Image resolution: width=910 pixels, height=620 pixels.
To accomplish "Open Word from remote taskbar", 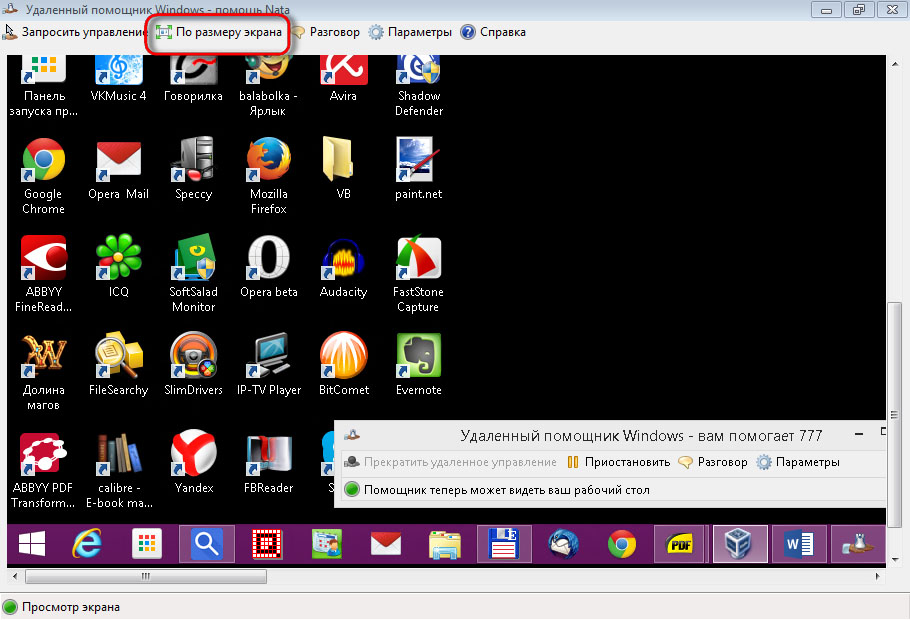I will click(799, 545).
